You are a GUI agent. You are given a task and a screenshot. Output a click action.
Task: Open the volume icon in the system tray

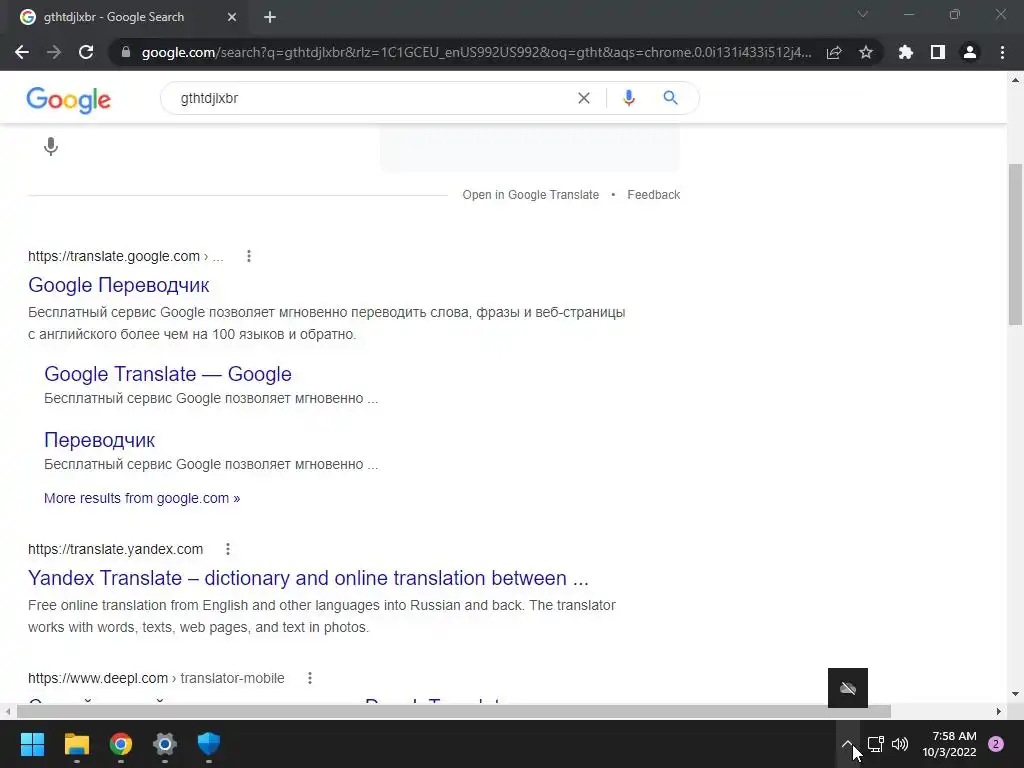tap(900, 744)
